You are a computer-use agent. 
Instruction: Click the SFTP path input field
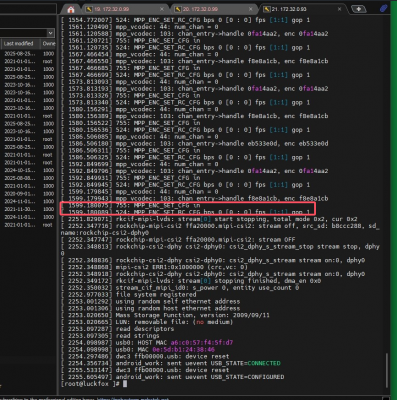(23, 33)
